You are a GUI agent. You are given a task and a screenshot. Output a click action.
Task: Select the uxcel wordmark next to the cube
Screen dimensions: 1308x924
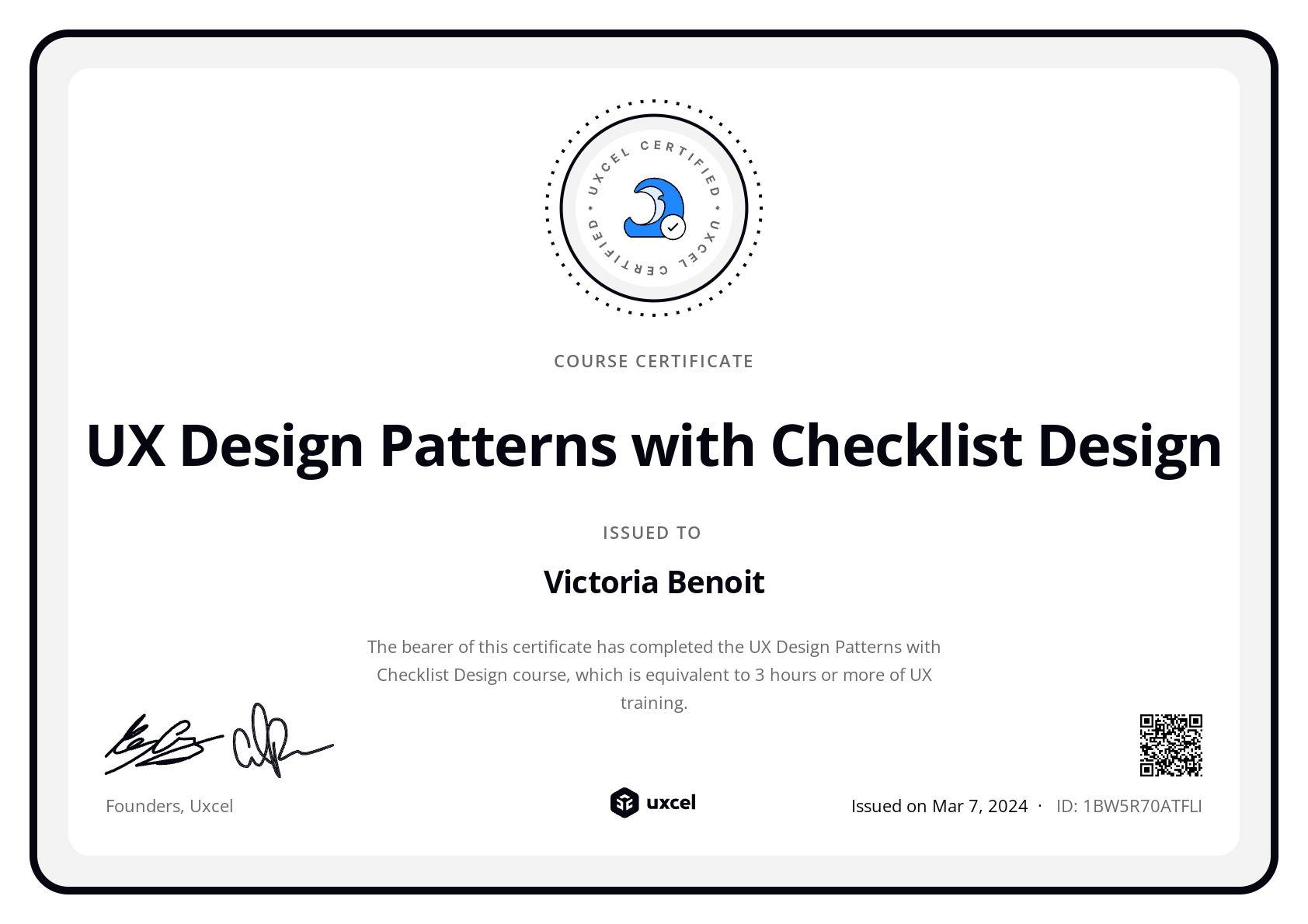(673, 804)
